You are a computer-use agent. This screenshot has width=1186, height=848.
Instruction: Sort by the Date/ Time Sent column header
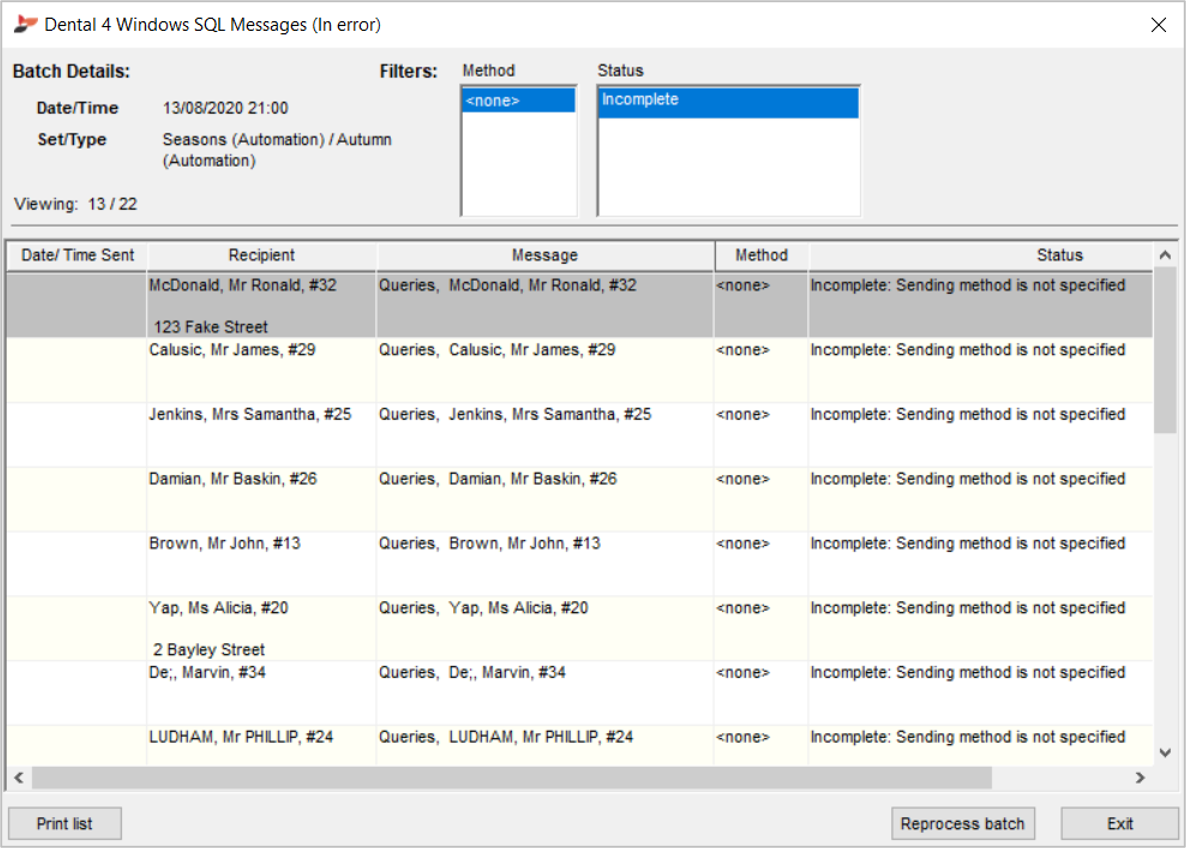click(x=77, y=256)
